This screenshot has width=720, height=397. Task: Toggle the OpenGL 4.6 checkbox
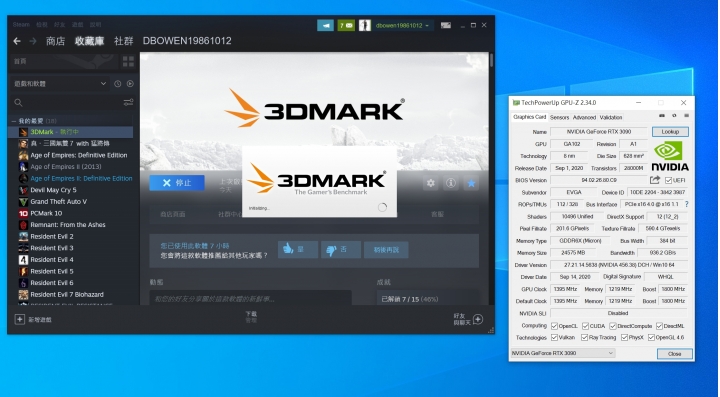point(651,337)
